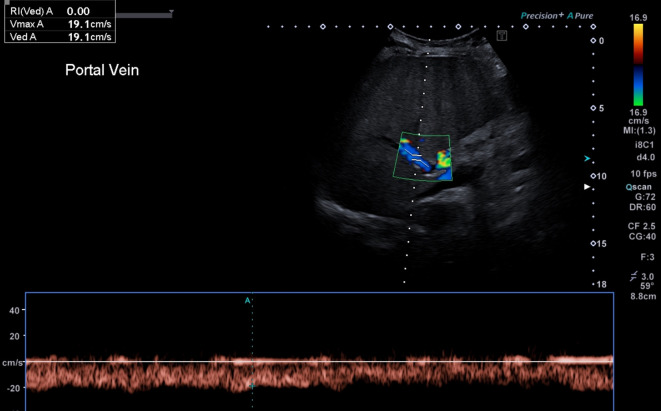The height and width of the screenshot is (411, 661).
Task: Click the d4.0 parameter
Action: pos(645,157)
